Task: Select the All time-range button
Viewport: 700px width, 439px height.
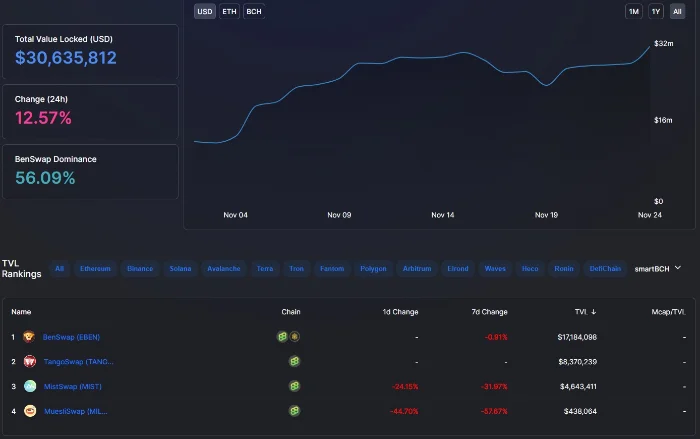Action: (677, 12)
